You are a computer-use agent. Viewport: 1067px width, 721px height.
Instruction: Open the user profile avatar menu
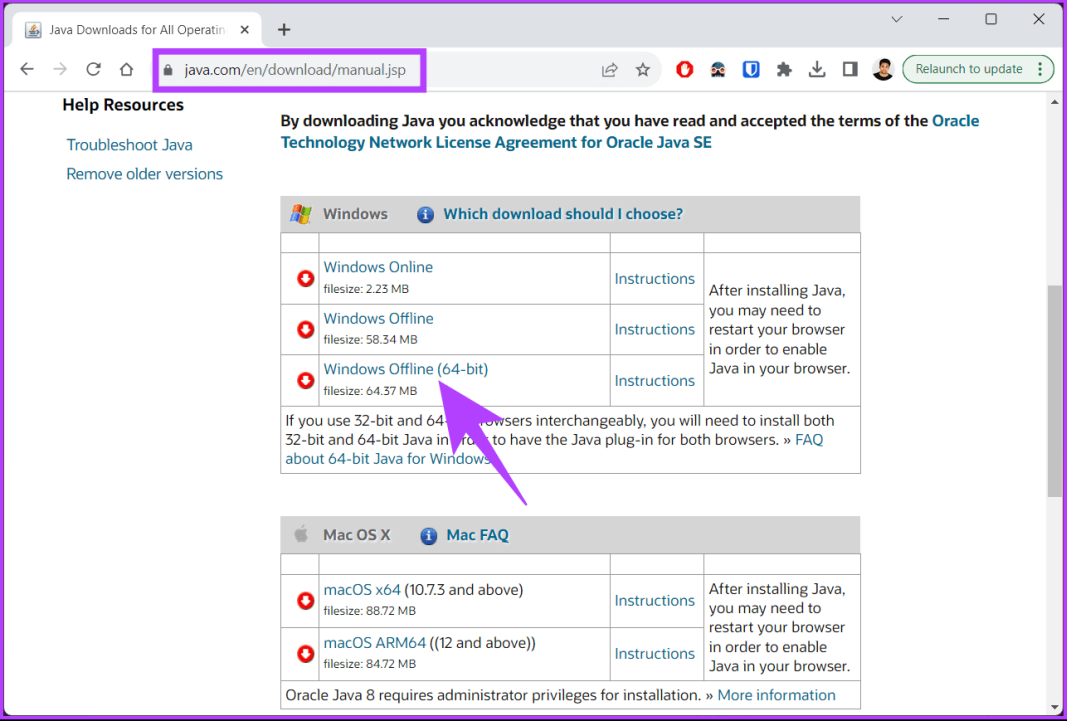tap(883, 69)
